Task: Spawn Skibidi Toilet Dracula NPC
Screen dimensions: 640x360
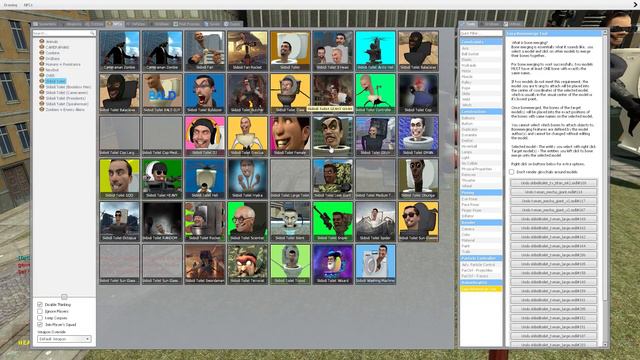Action: click(247, 136)
